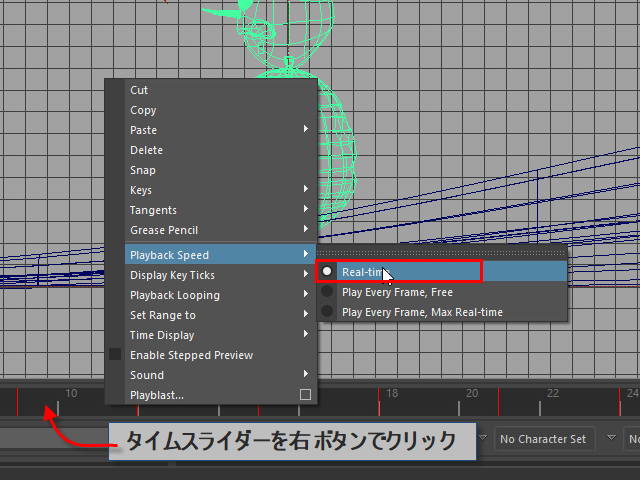Image resolution: width=640 pixels, height=480 pixels.
Task: Choose Play Every Frame, Free
Action: pos(397,292)
